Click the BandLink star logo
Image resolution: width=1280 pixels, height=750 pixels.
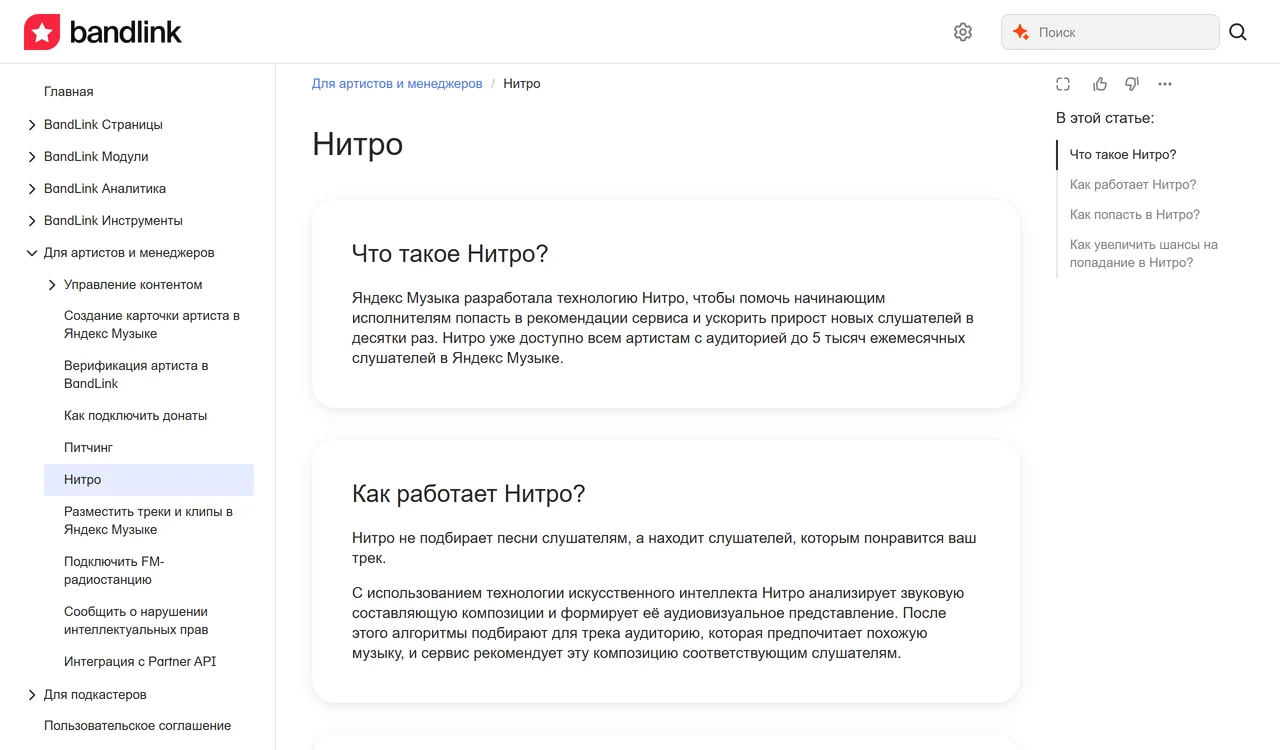42,32
